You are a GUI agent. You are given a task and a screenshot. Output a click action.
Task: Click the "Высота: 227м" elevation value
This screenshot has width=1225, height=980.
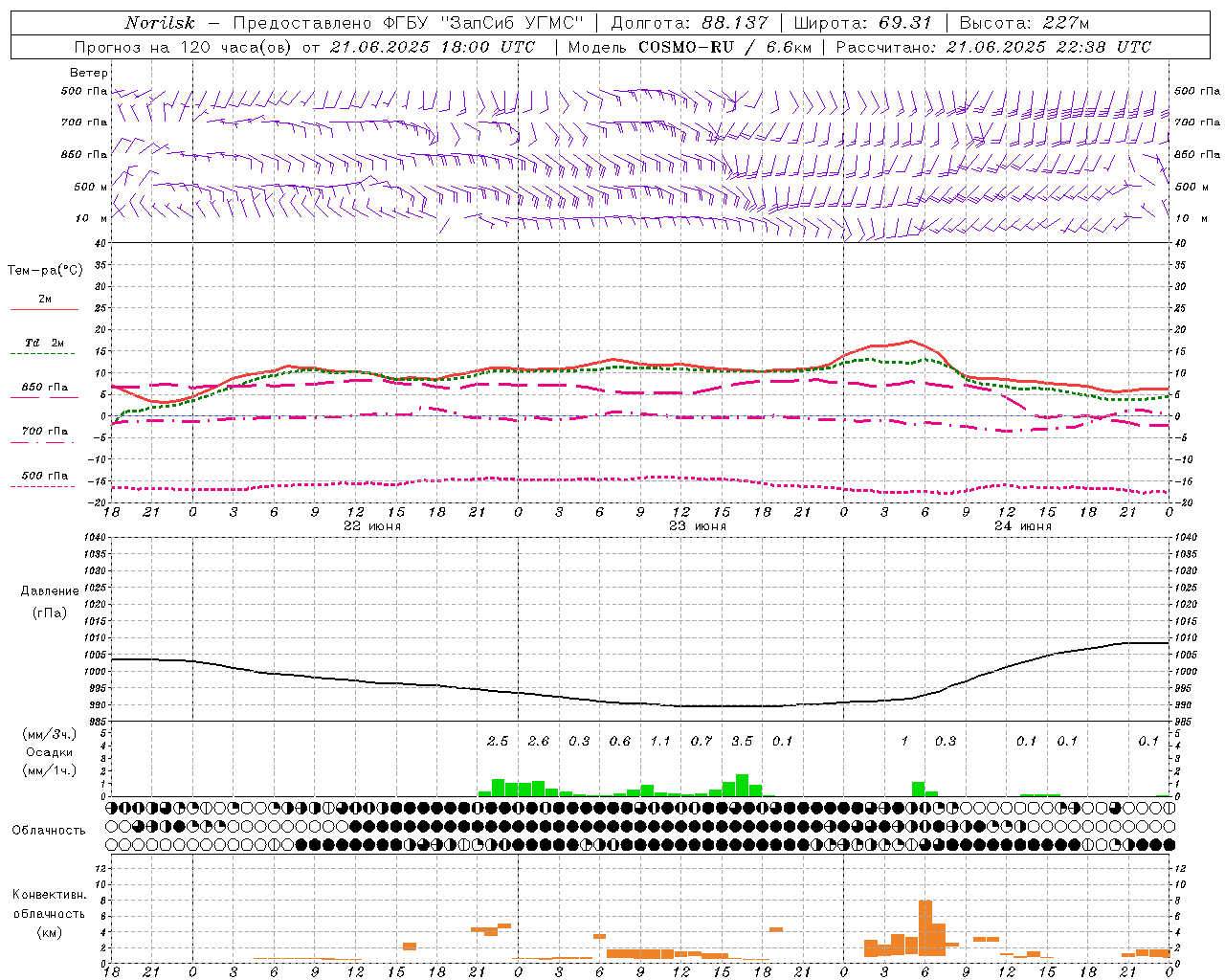click(x=1024, y=23)
